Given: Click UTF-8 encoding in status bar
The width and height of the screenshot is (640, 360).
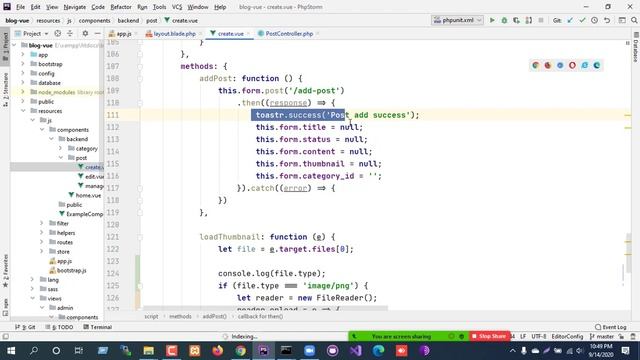Looking at the screenshot, I should [x=539, y=336].
